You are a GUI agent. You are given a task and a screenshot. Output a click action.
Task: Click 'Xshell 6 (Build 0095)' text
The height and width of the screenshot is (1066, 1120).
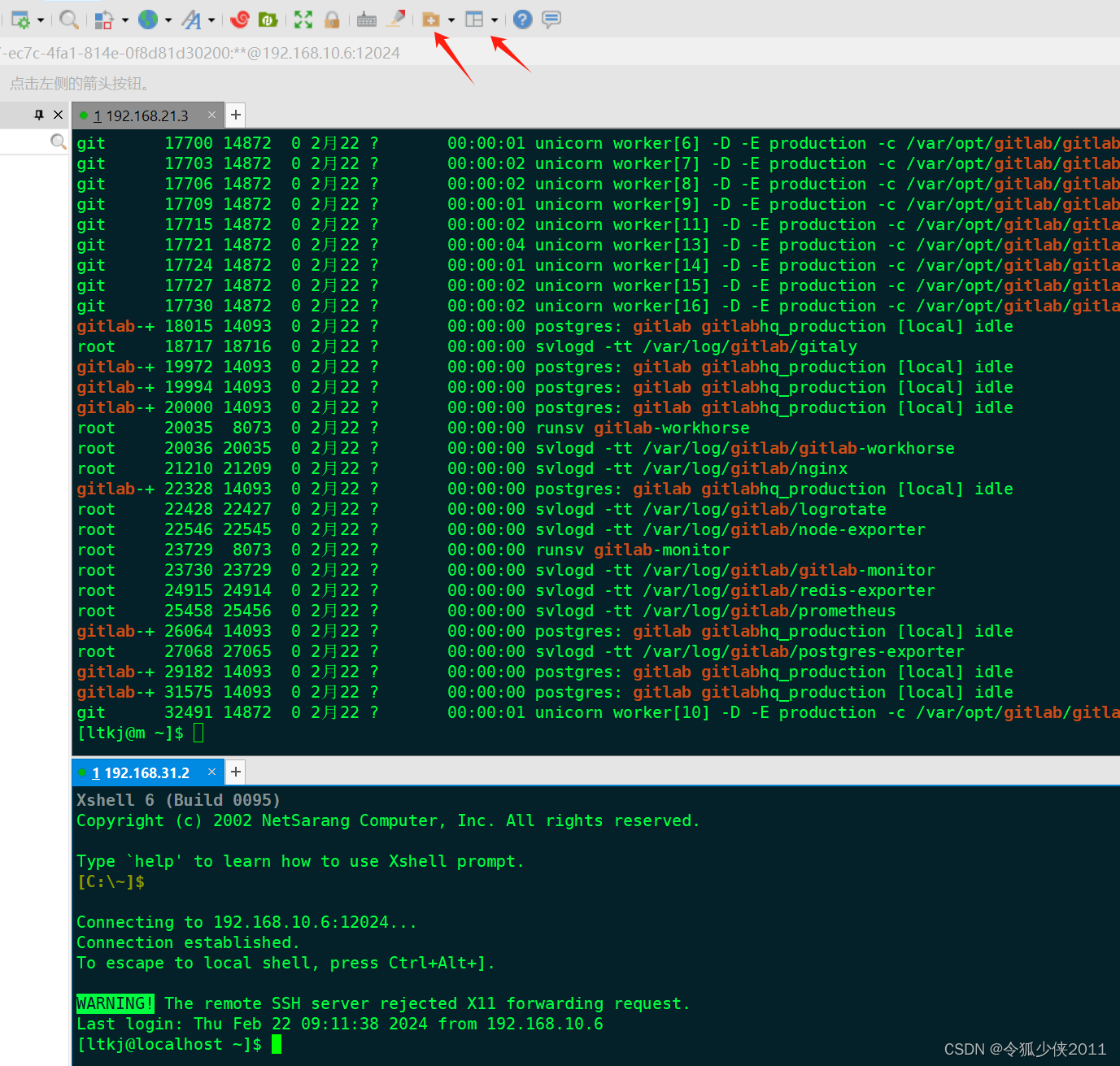coord(178,800)
